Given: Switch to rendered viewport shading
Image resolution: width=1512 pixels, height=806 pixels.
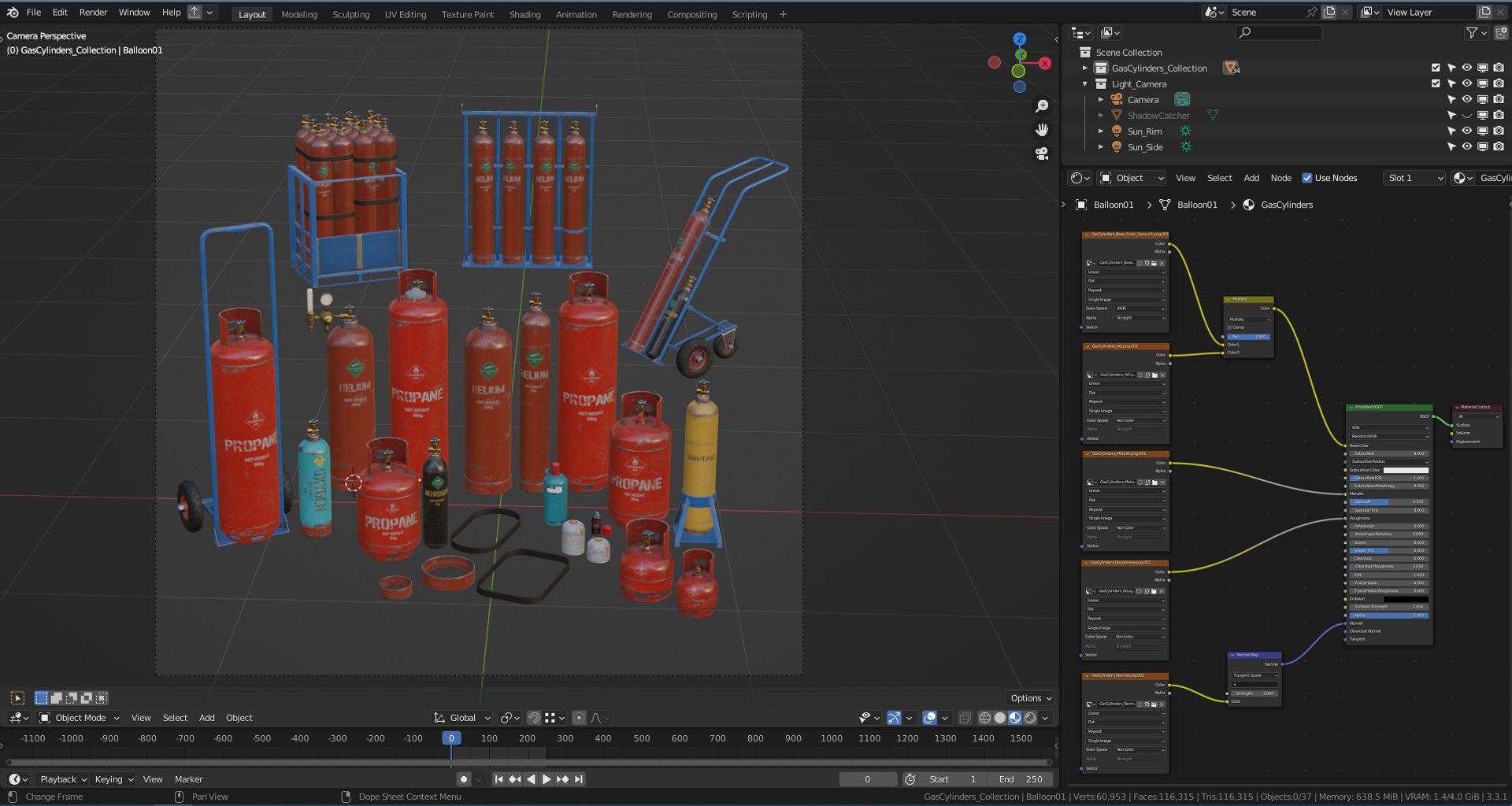Looking at the screenshot, I should pyautogui.click(x=1030, y=718).
